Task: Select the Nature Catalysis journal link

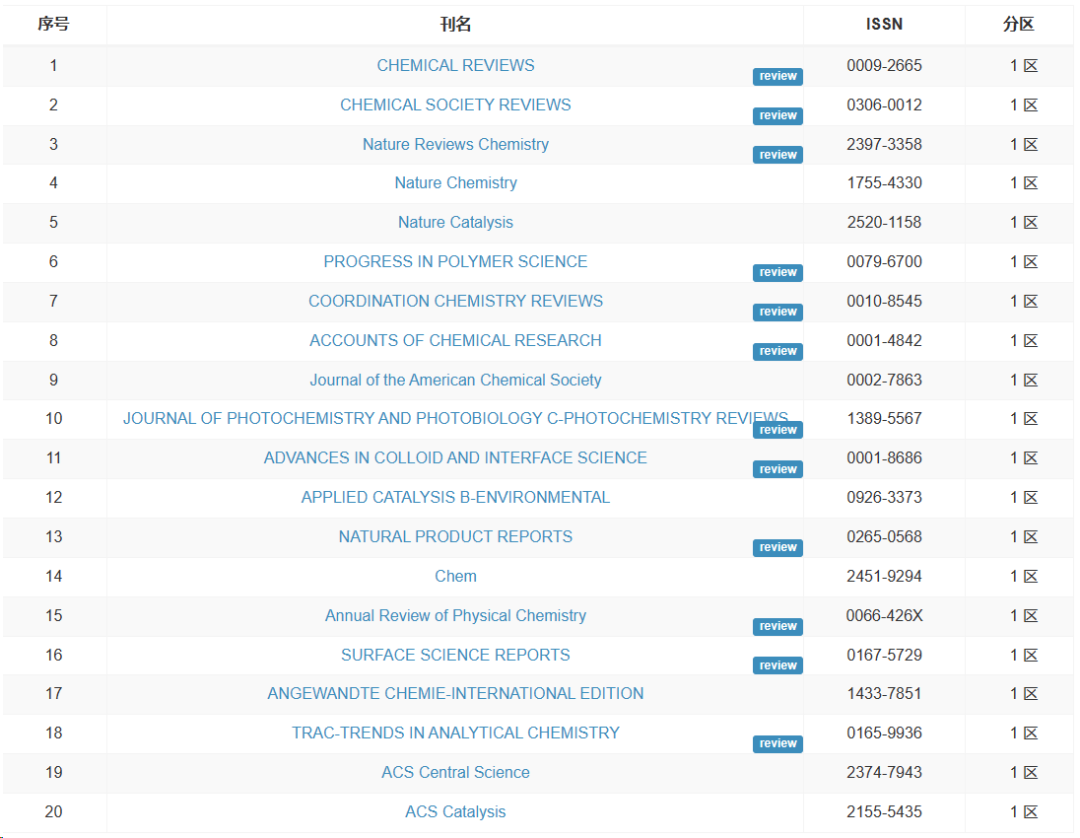Action: click(455, 222)
